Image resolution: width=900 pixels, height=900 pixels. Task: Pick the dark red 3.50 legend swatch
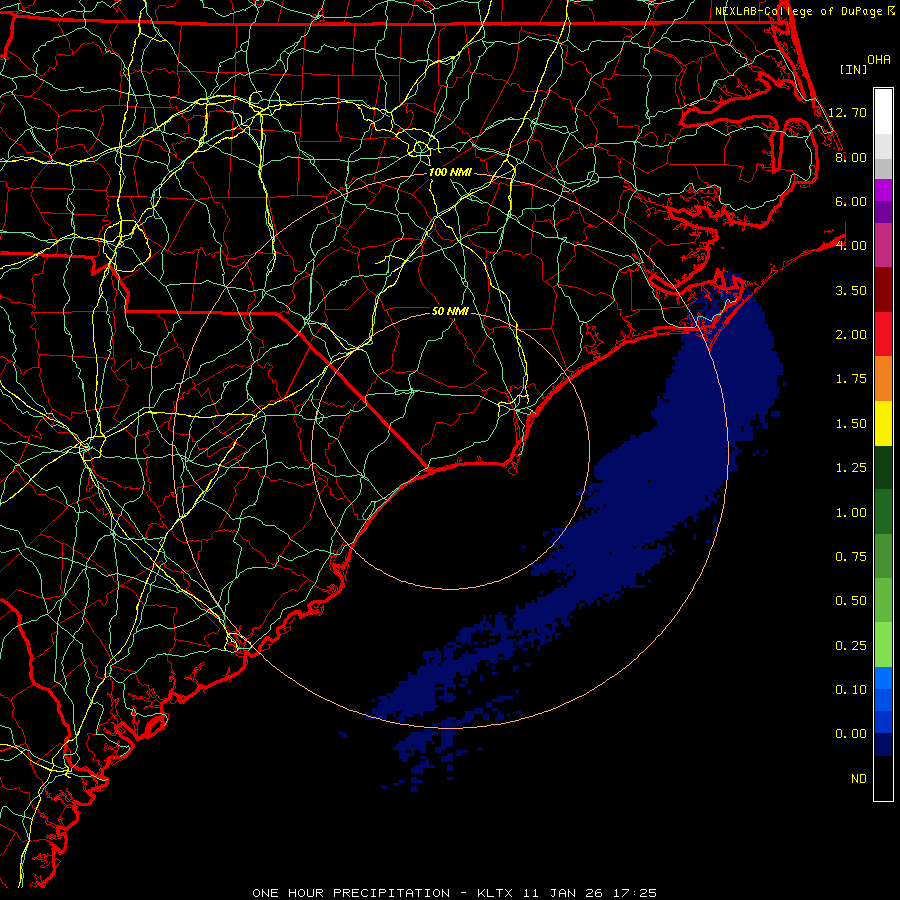[x=883, y=290]
